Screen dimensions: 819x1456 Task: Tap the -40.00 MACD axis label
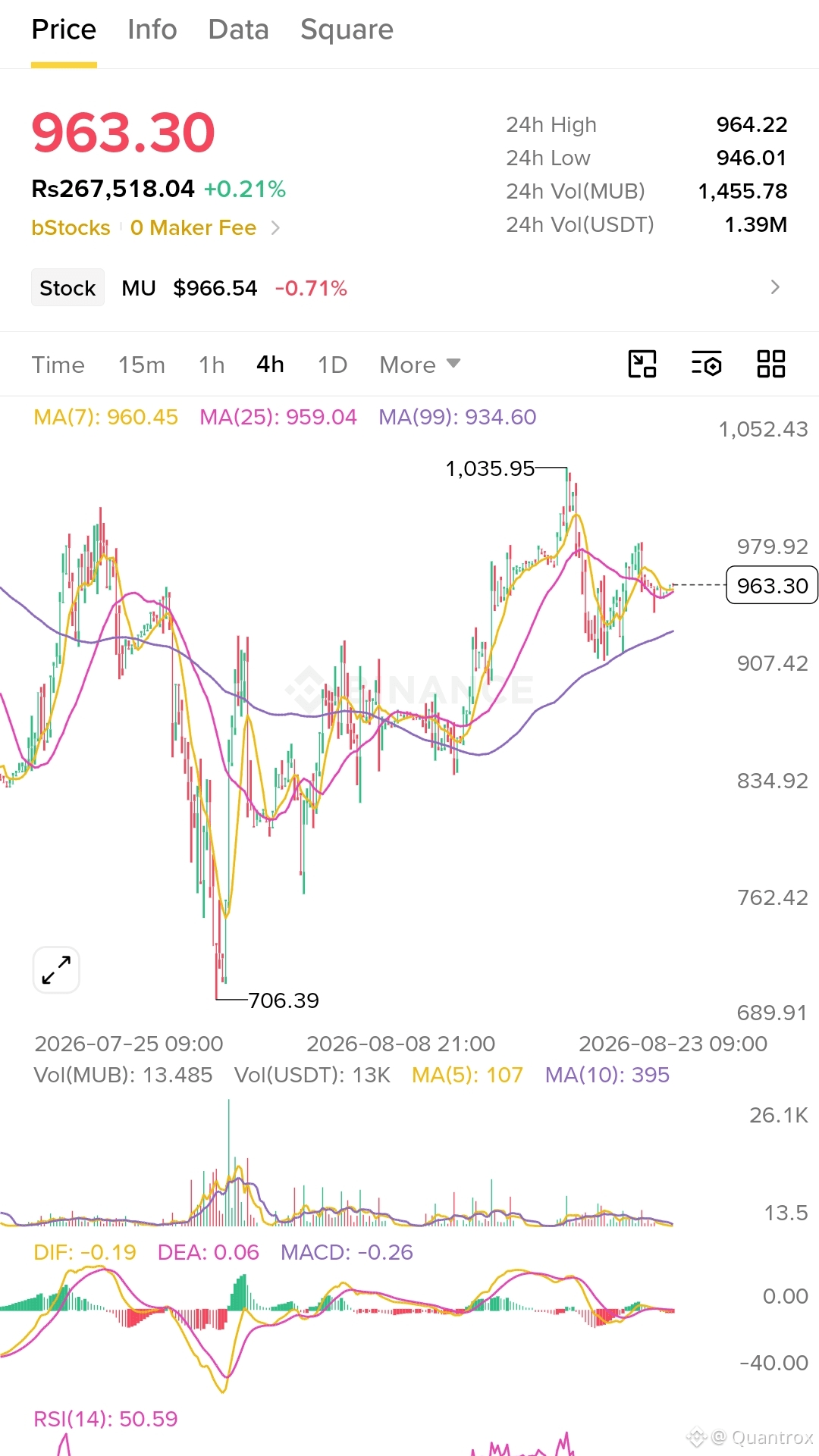point(773,1363)
